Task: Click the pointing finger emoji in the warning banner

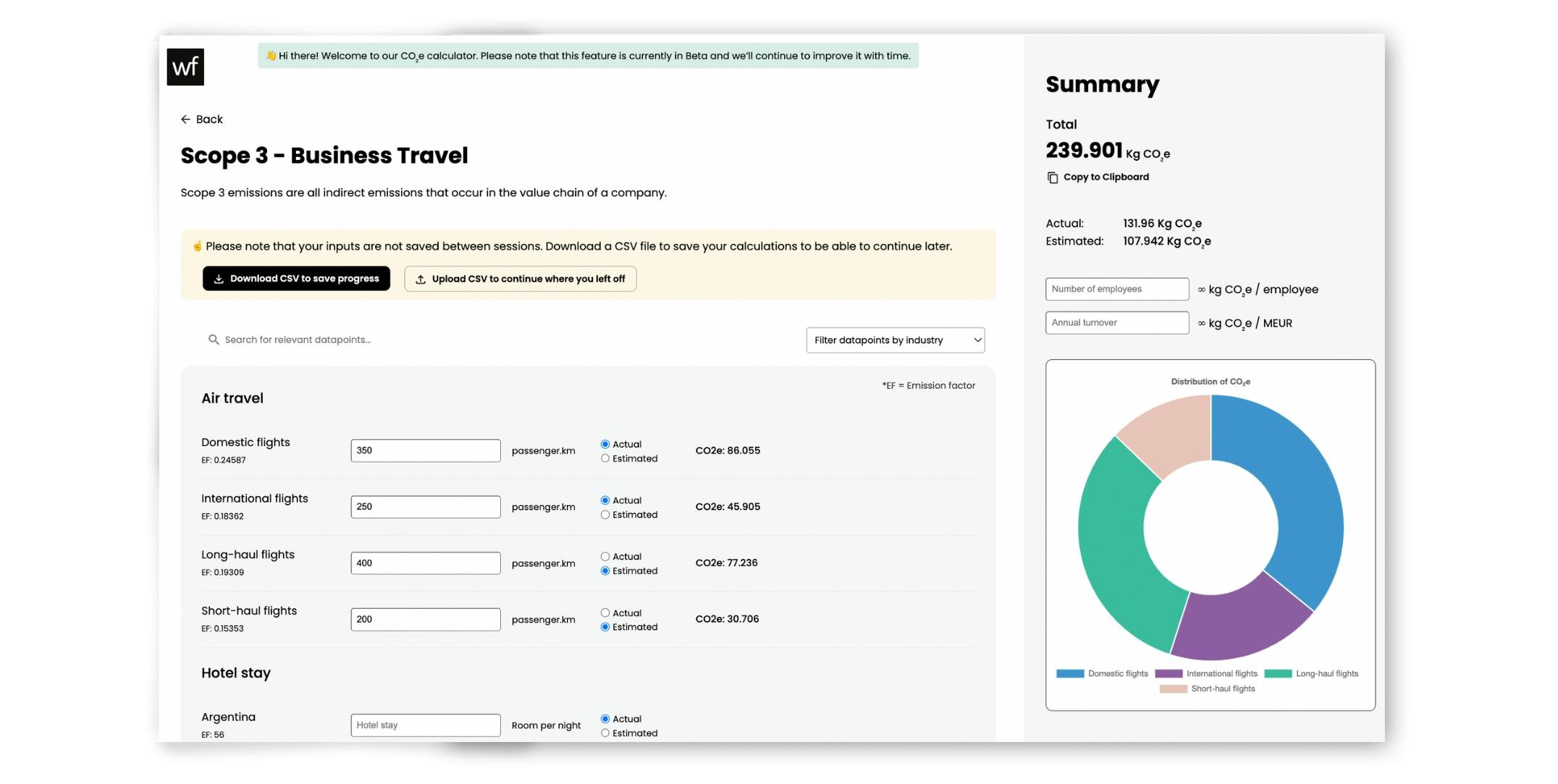Action: (x=197, y=245)
